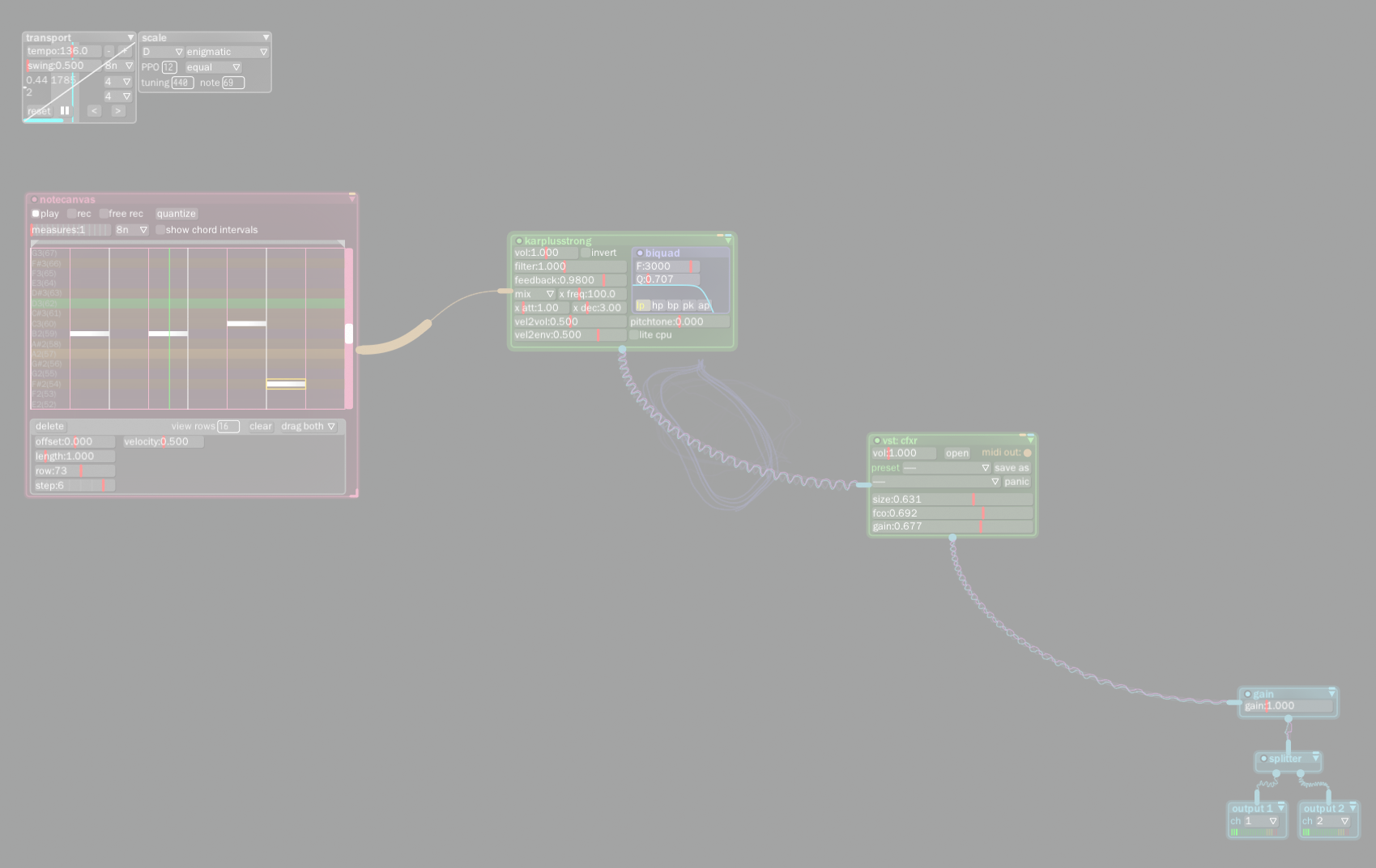
Task: Toggle the biquad effect enable dot
Action: 640,253
